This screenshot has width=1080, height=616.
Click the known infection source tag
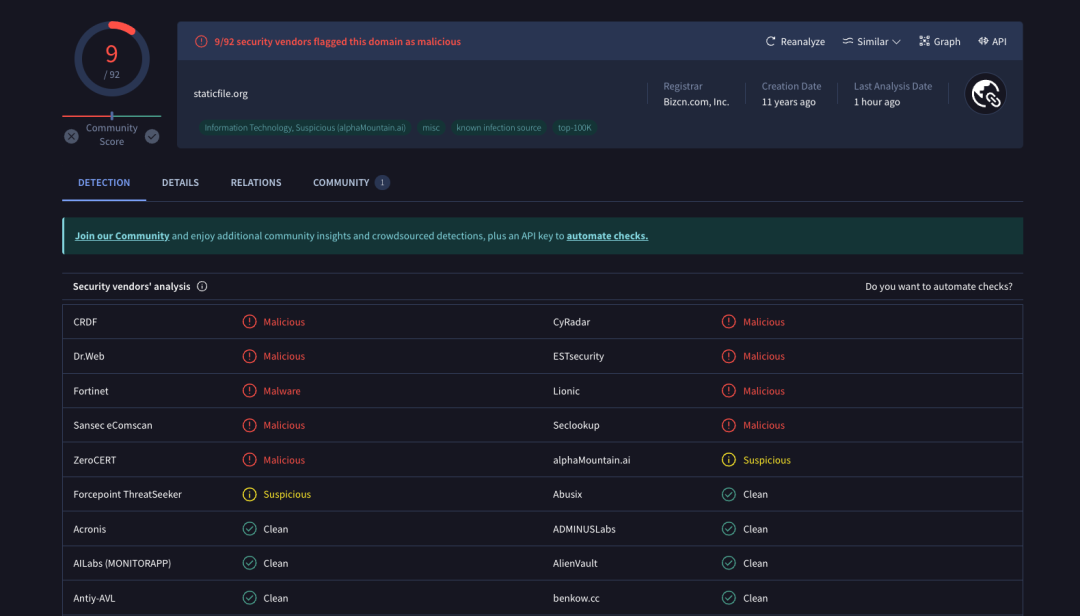[499, 127]
